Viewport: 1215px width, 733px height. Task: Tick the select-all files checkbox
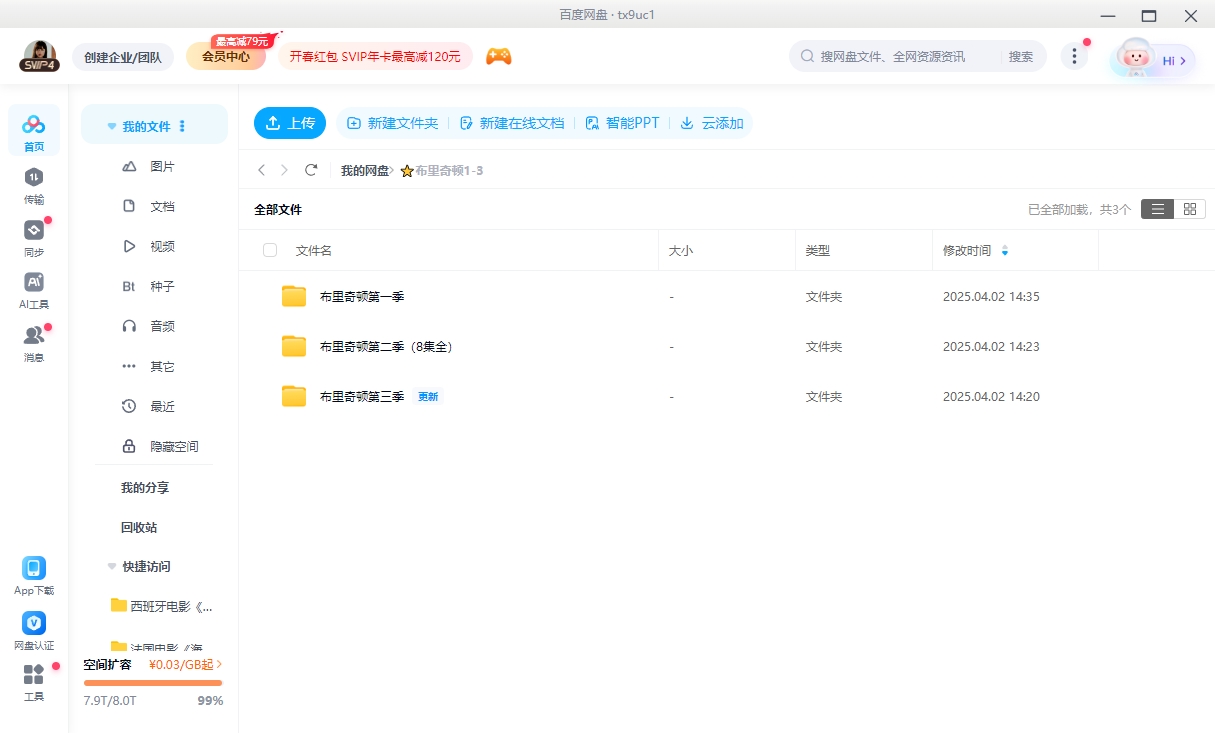pos(270,250)
